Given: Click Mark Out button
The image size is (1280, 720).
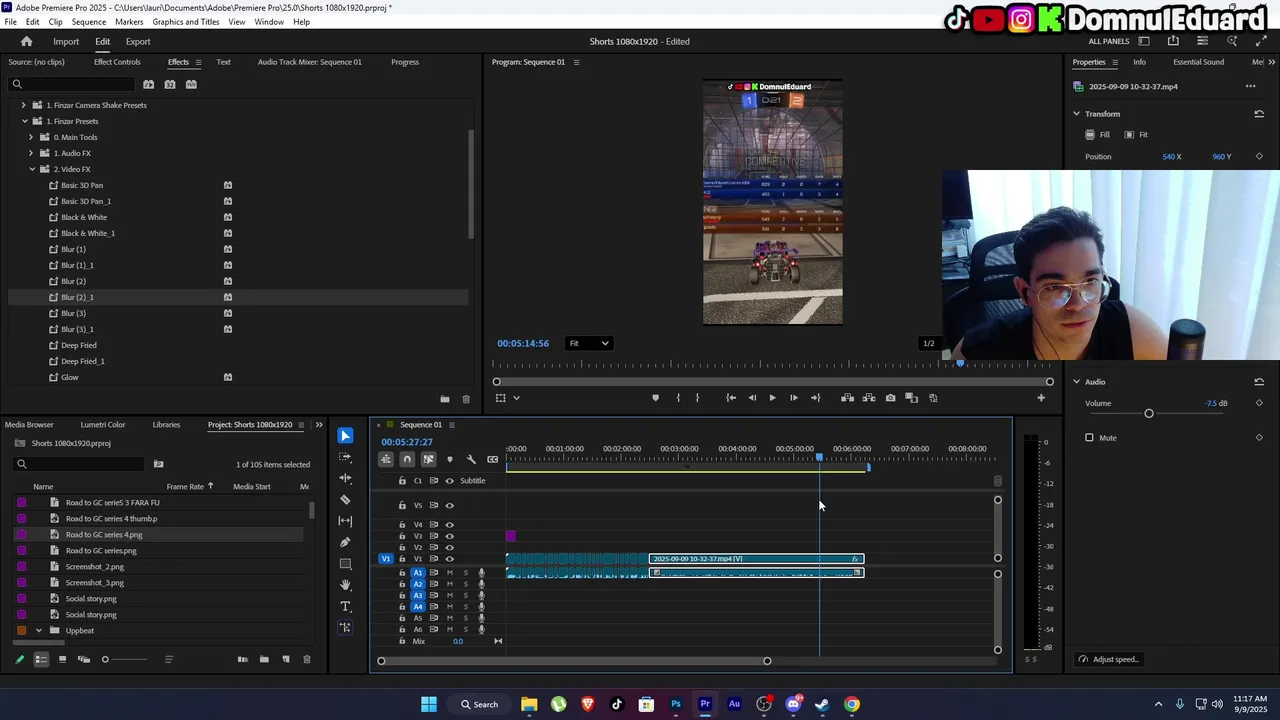Looking at the screenshot, I should coord(697,398).
